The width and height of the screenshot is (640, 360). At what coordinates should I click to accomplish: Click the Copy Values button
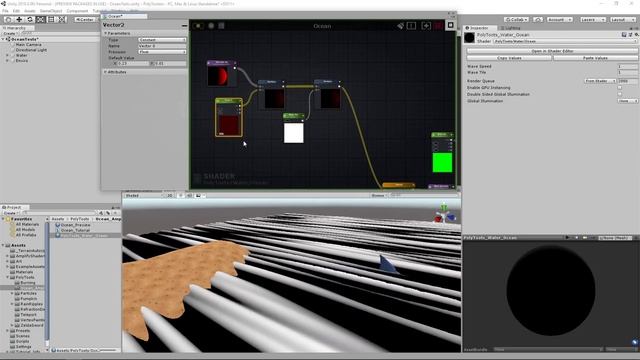(509, 58)
